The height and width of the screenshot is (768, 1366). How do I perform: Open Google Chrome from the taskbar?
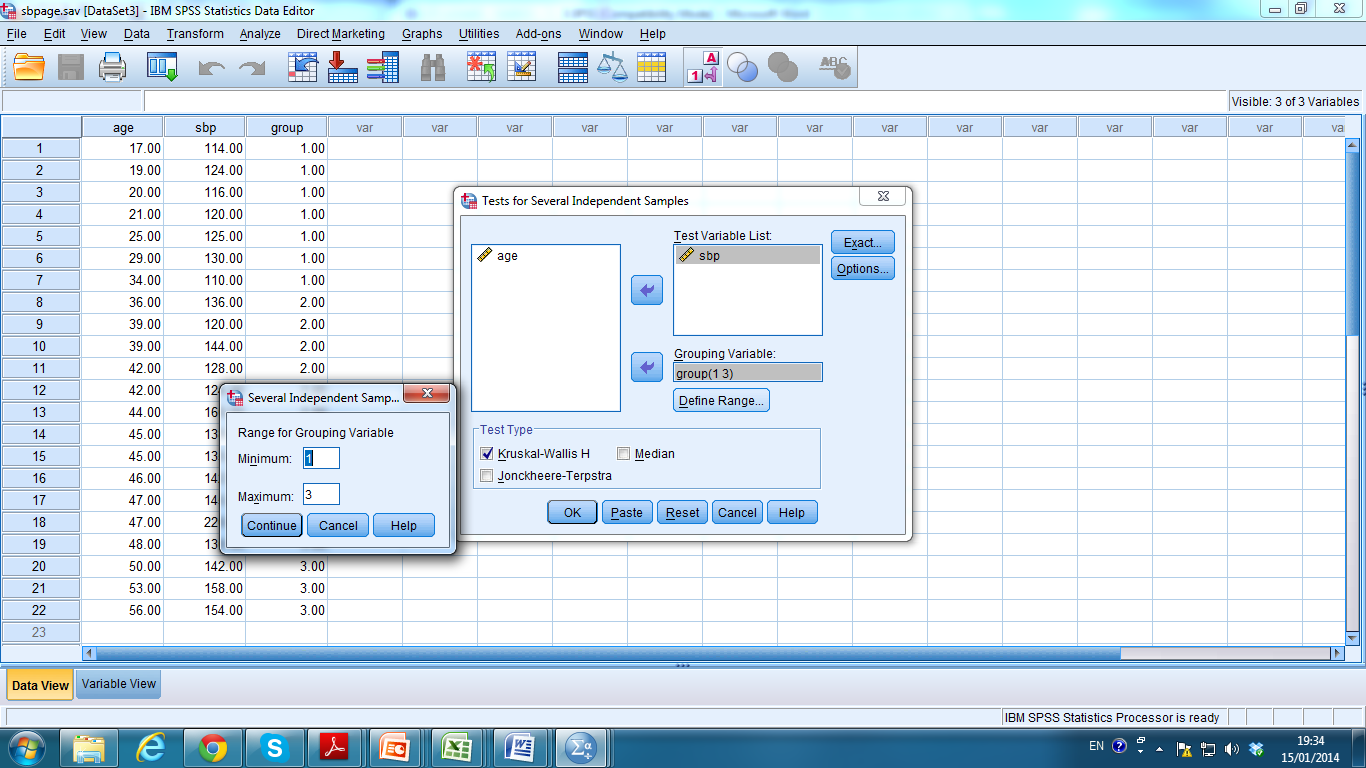(213, 747)
